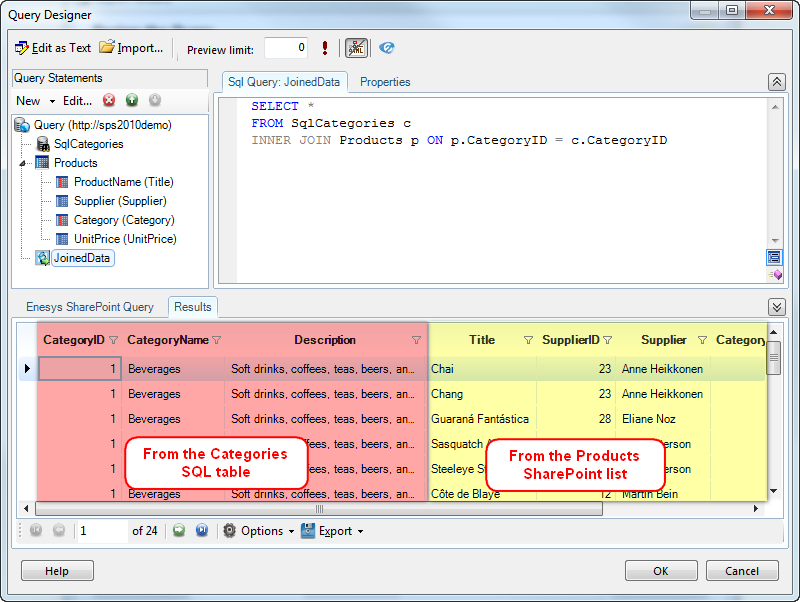The height and width of the screenshot is (602, 800).
Task: Click the Edit as Text button
Action: point(53,48)
